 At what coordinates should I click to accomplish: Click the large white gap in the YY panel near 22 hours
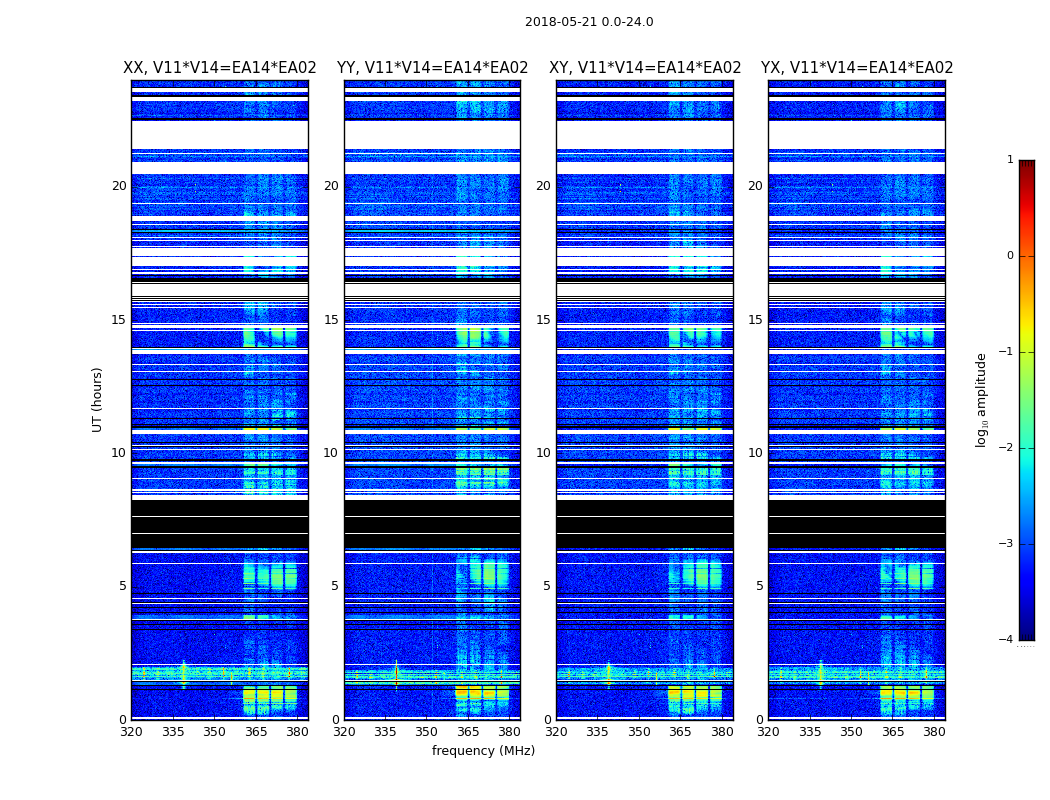tap(433, 135)
